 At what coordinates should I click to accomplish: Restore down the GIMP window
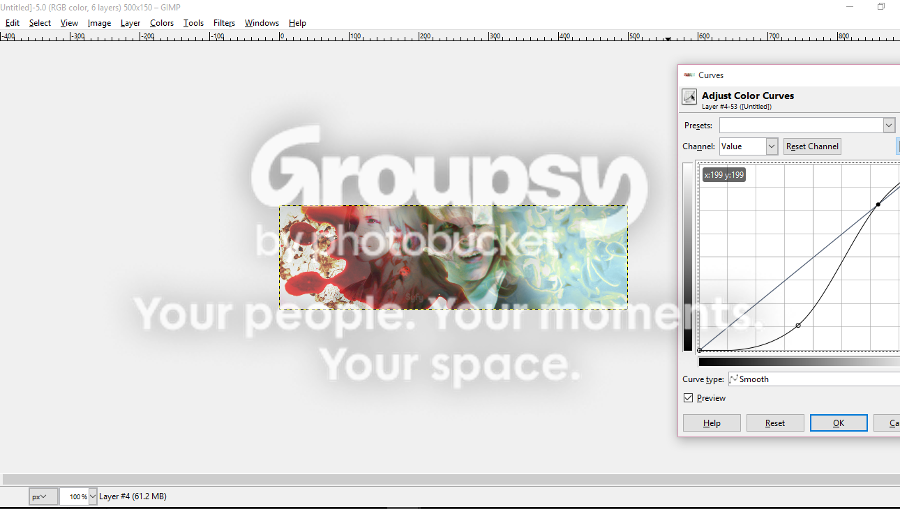[881, 7]
